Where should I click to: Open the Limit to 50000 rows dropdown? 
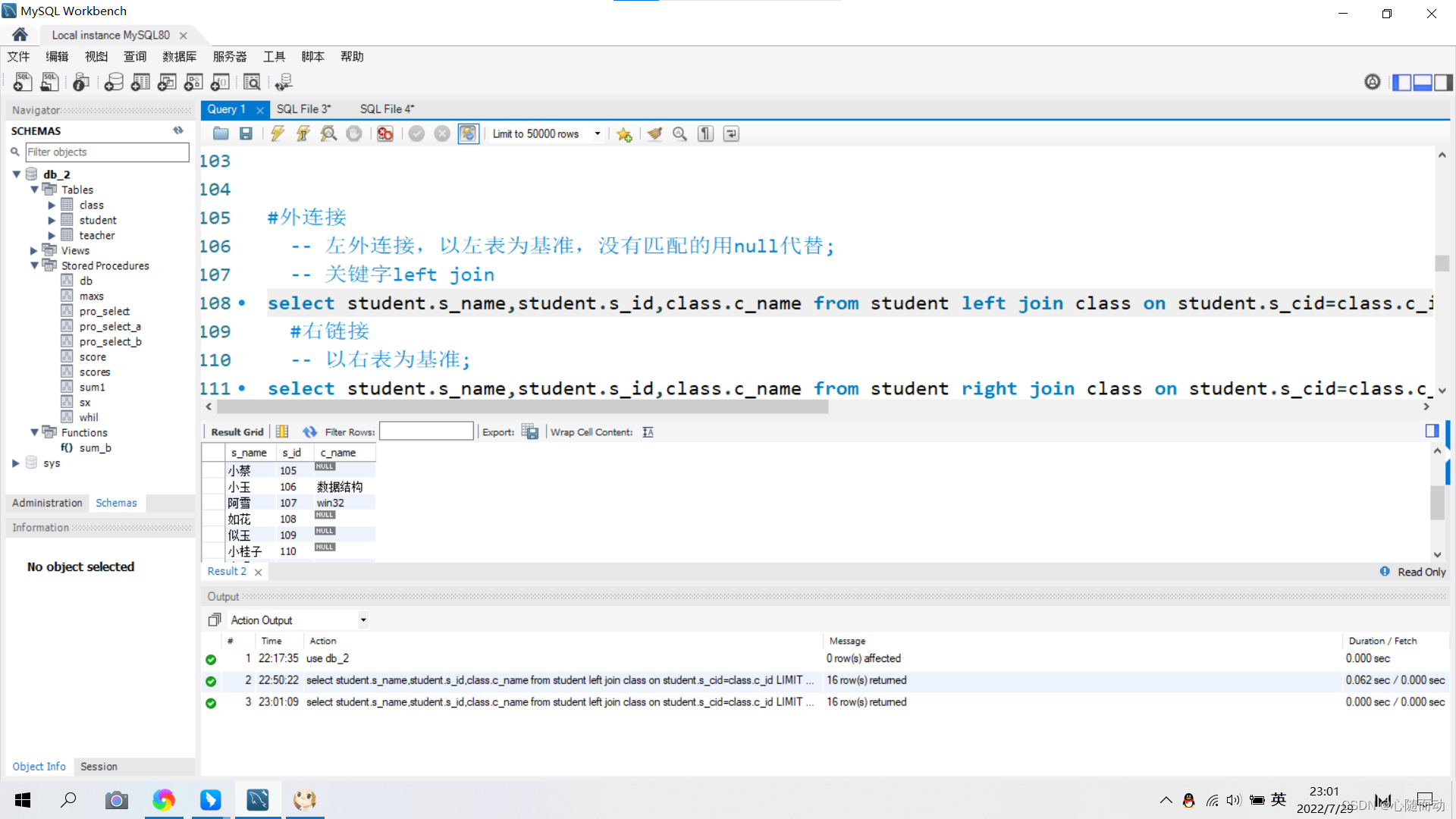(598, 134)
